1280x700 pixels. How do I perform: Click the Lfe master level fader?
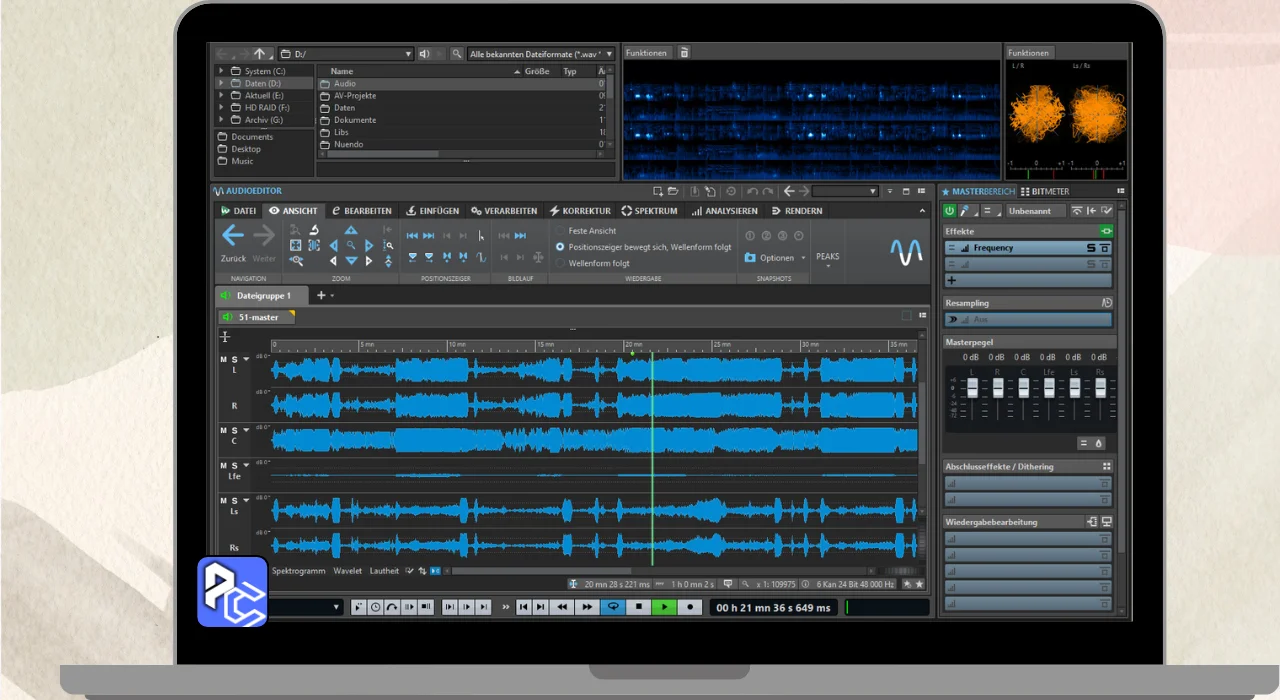1048,387
